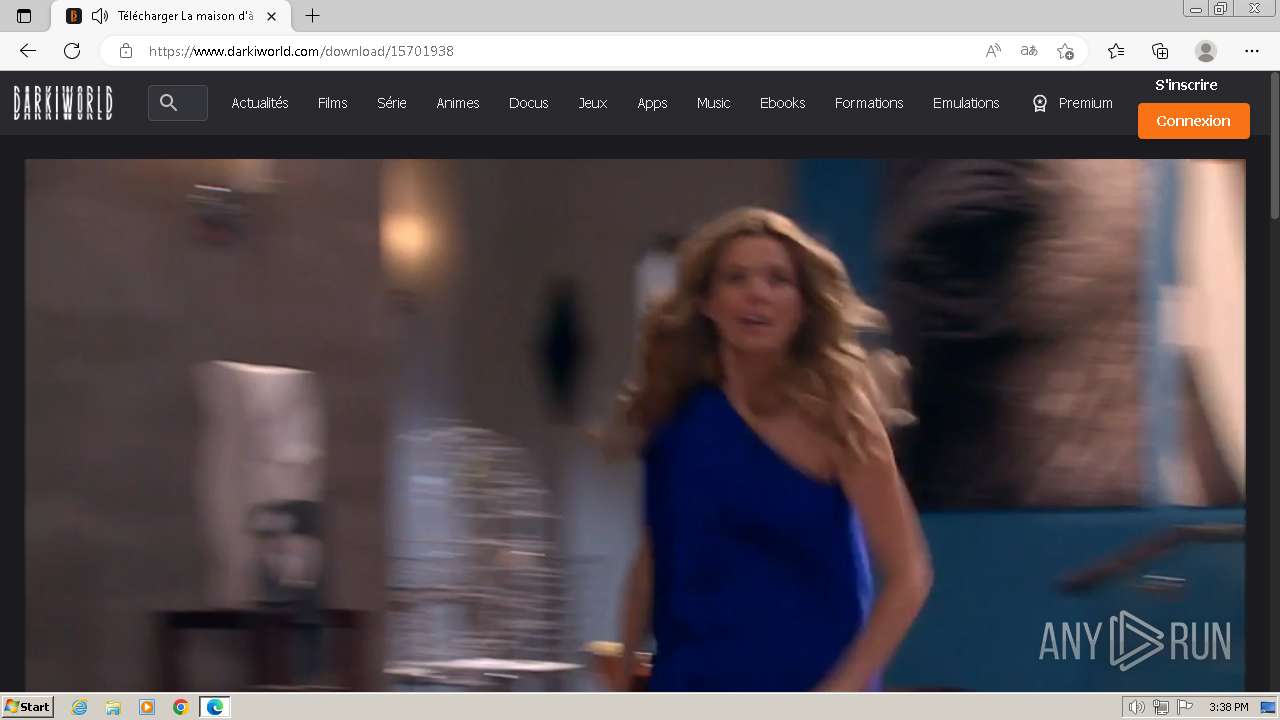This screenshot has width=1280, height=720.
Task: Add this page to favorites
Action: coord(1065,51)
